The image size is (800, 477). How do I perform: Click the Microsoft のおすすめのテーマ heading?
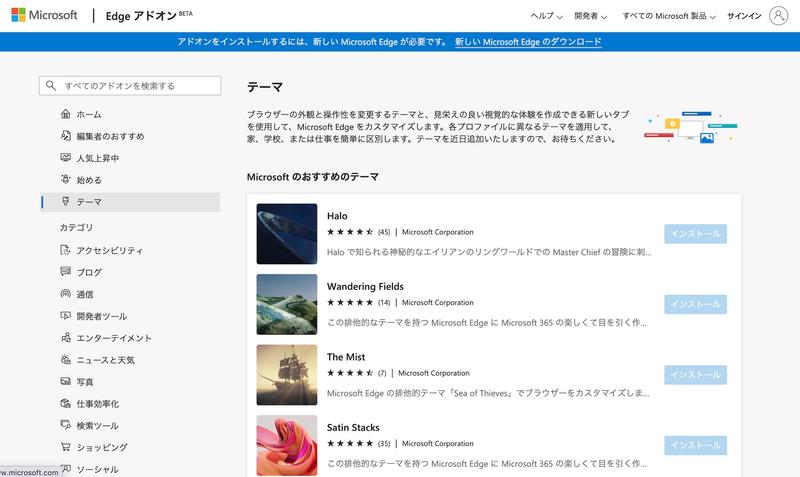tap(313, 177)
